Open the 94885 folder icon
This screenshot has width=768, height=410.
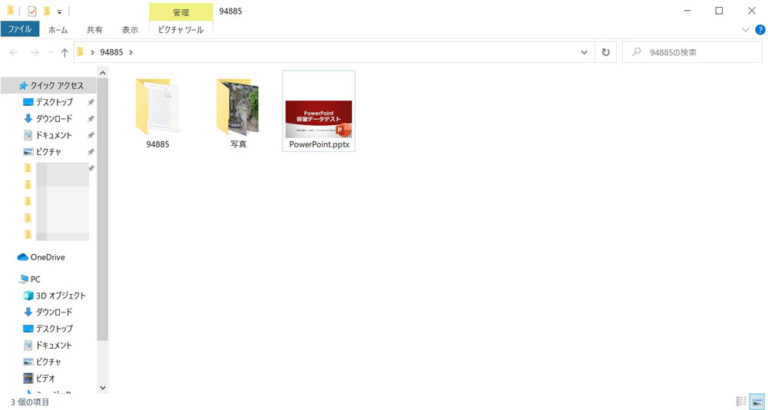click(157, 107)
